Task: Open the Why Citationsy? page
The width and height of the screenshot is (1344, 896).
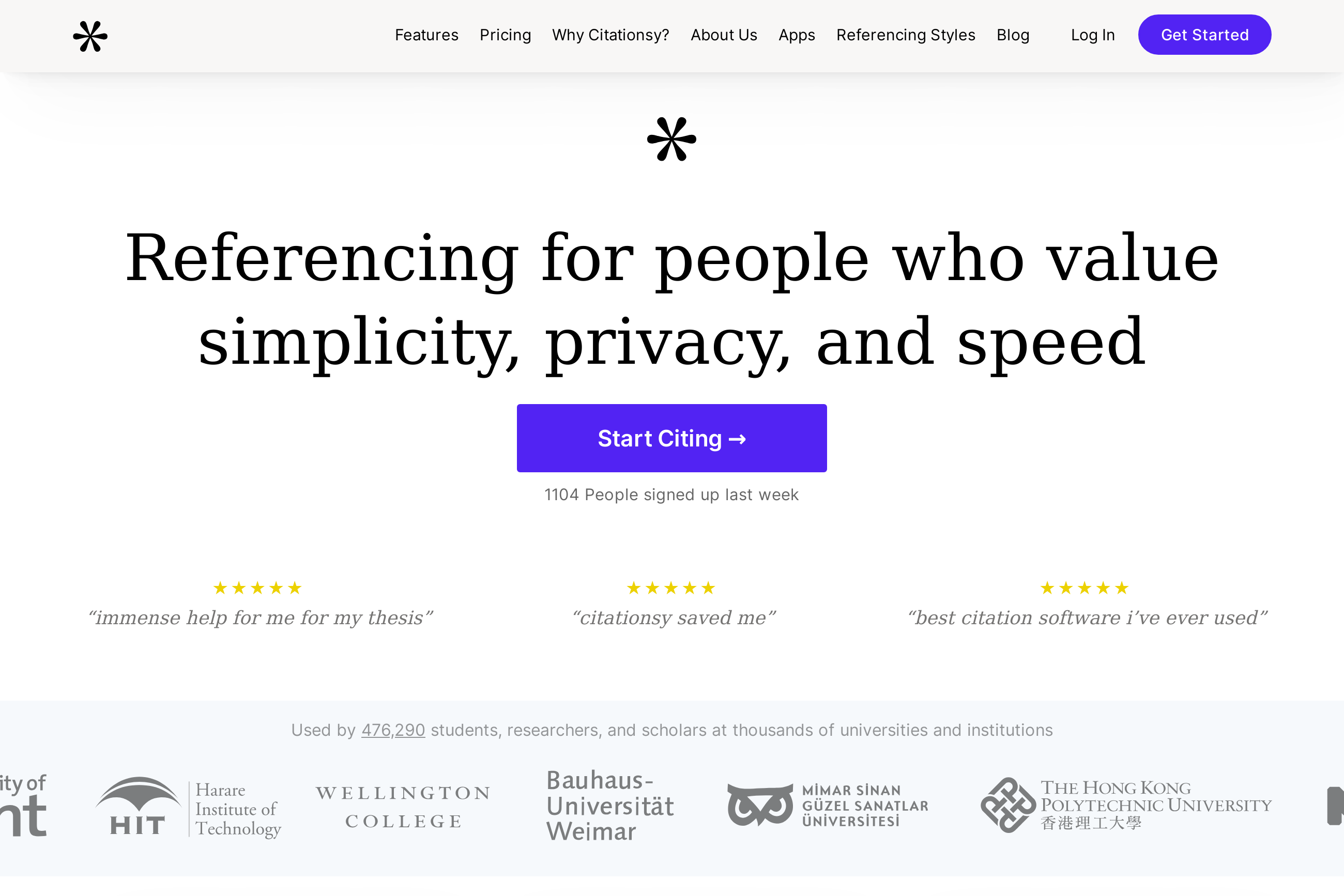Action: pyautogui.click(x=610, y=35)
